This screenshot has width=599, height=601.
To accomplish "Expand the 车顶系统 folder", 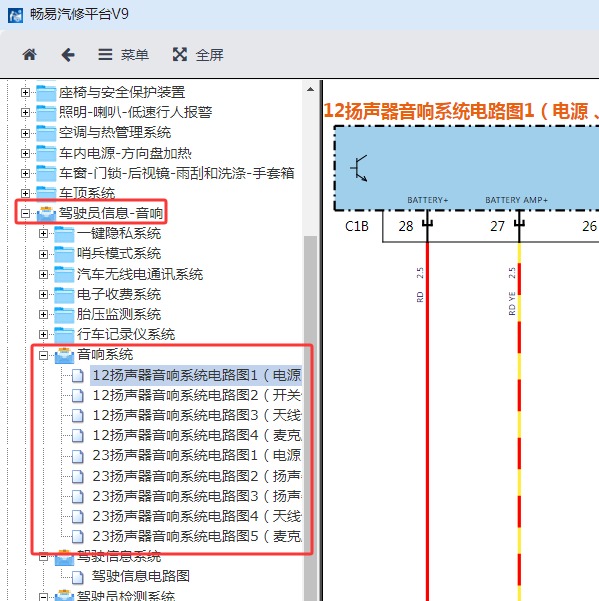I will 25,193.
